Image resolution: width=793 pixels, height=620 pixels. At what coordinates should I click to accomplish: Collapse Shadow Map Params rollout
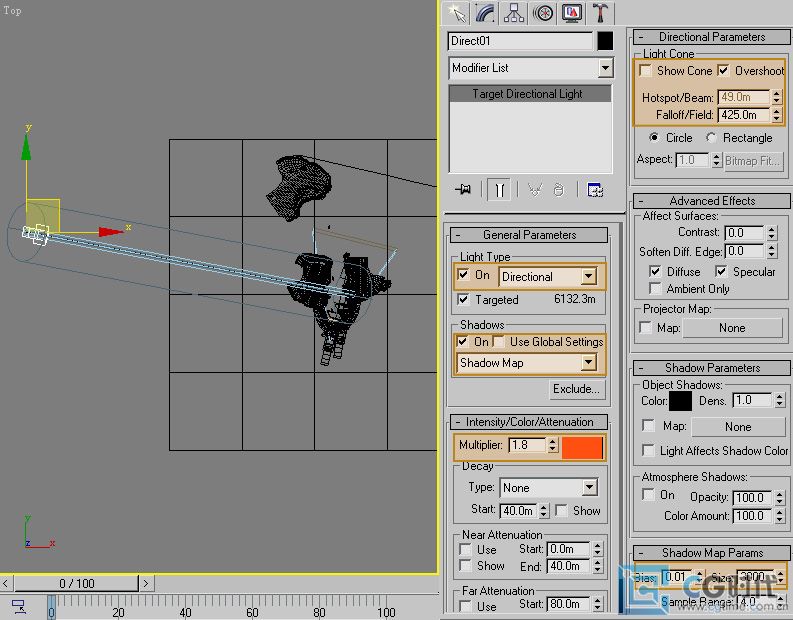(712, 553)
